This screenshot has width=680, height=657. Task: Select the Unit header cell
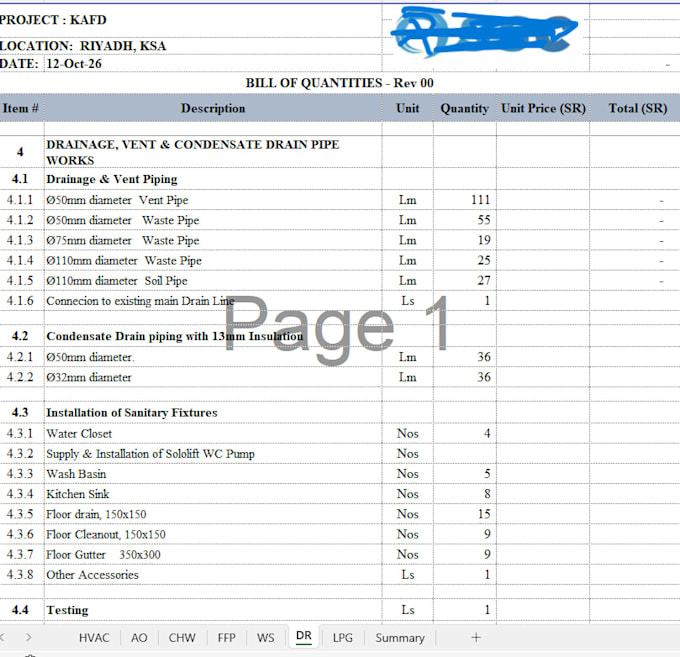[408, 108]
